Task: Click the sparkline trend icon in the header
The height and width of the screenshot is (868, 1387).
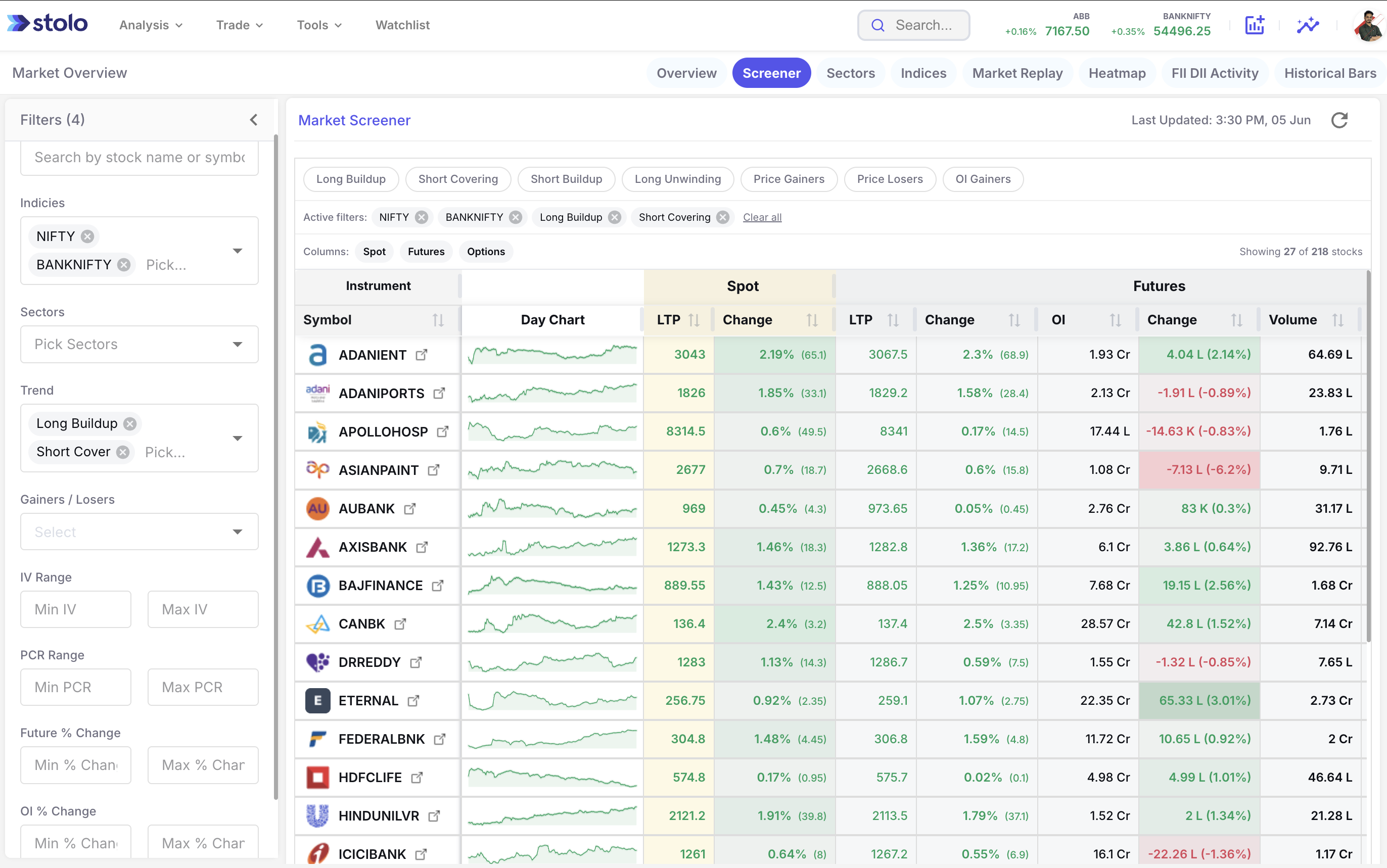Action: coord(1307,25)
